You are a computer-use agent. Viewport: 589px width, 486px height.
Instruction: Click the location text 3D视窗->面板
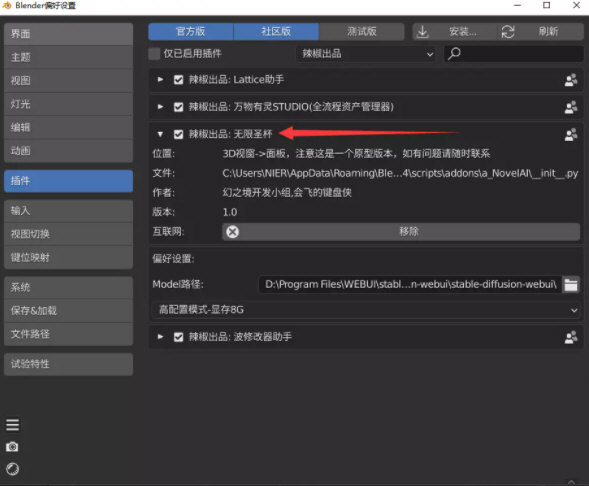click(x=256, y=154)
